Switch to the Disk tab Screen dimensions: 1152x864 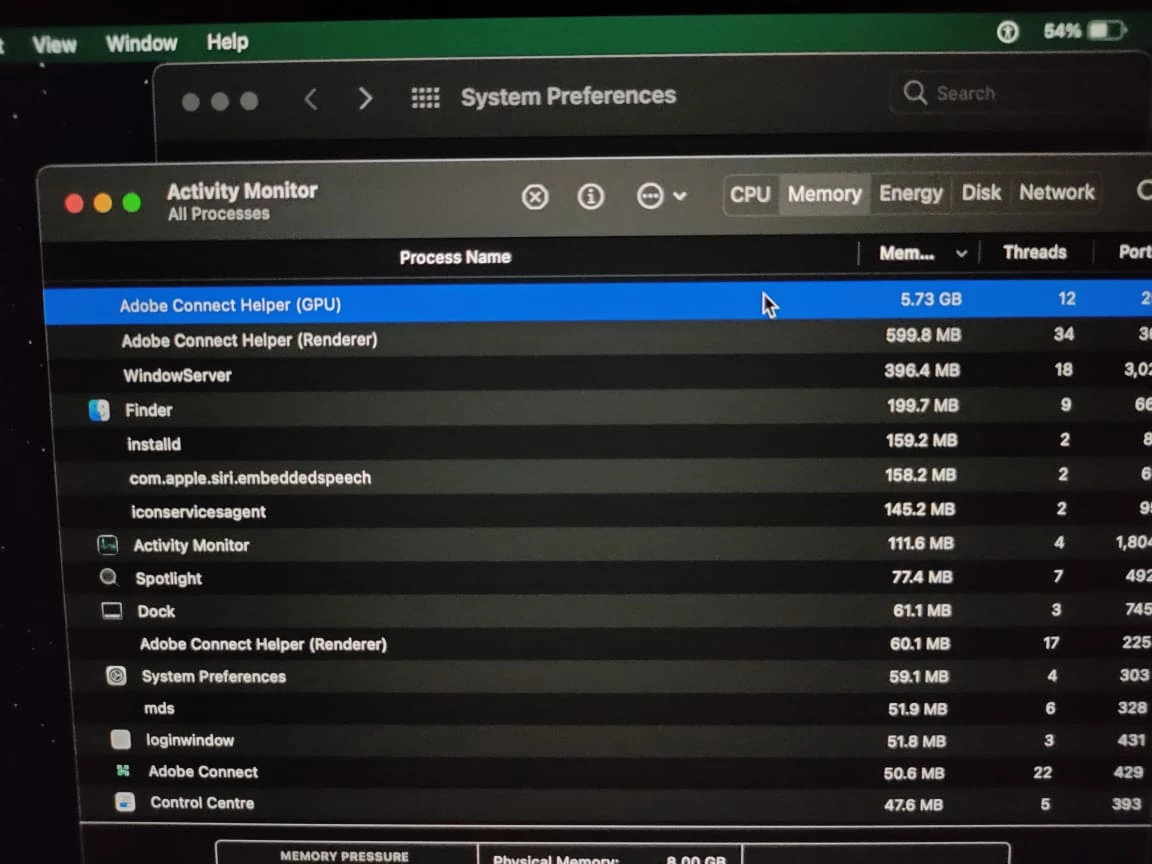tap(981, 192)
